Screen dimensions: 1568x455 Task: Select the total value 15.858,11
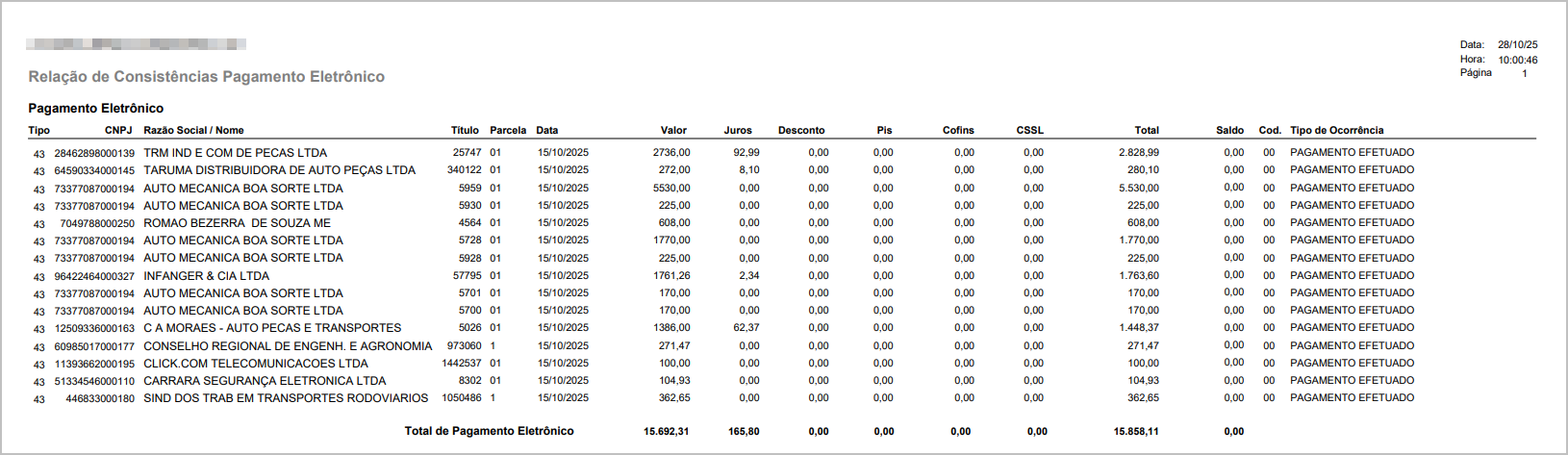pyautogui.click(x=1136, y=432)
